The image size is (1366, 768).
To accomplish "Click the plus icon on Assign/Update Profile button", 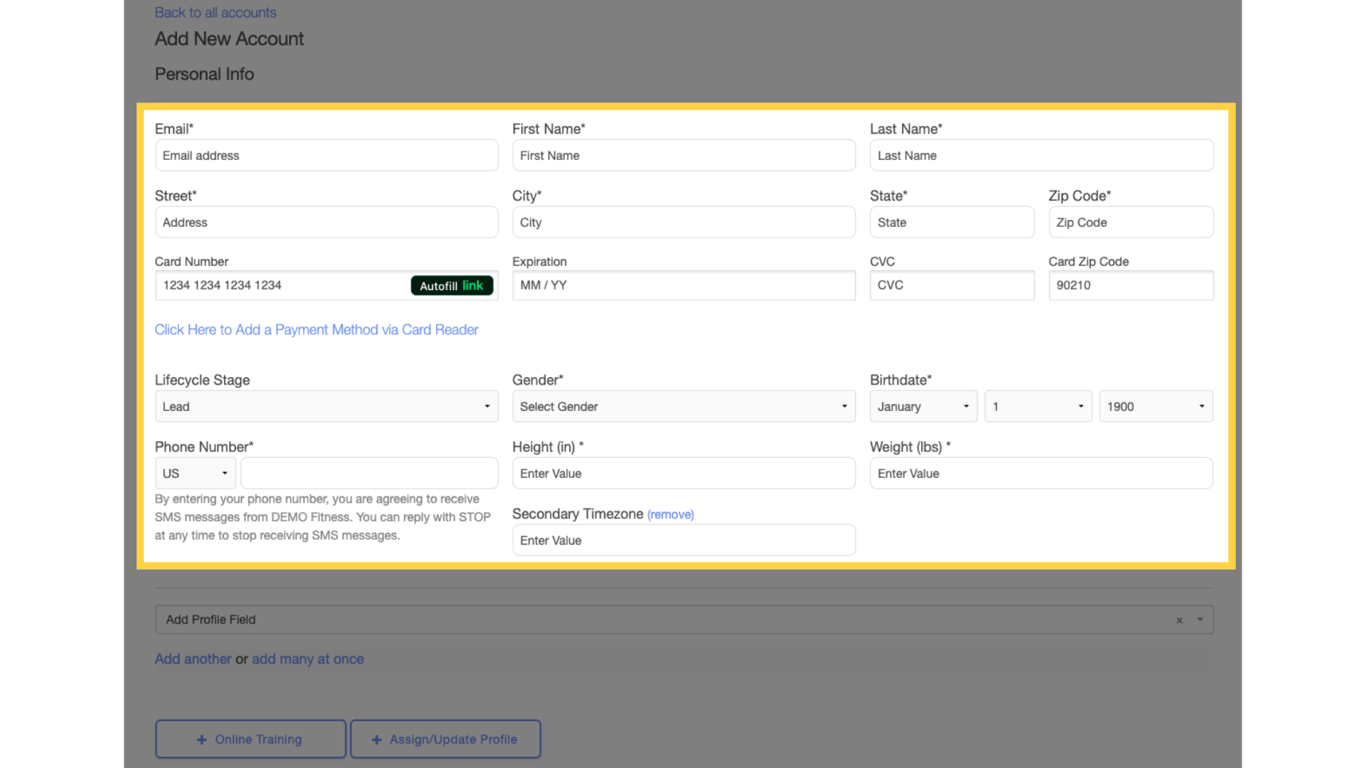I will pyautogui.click(x=377, y=739).
